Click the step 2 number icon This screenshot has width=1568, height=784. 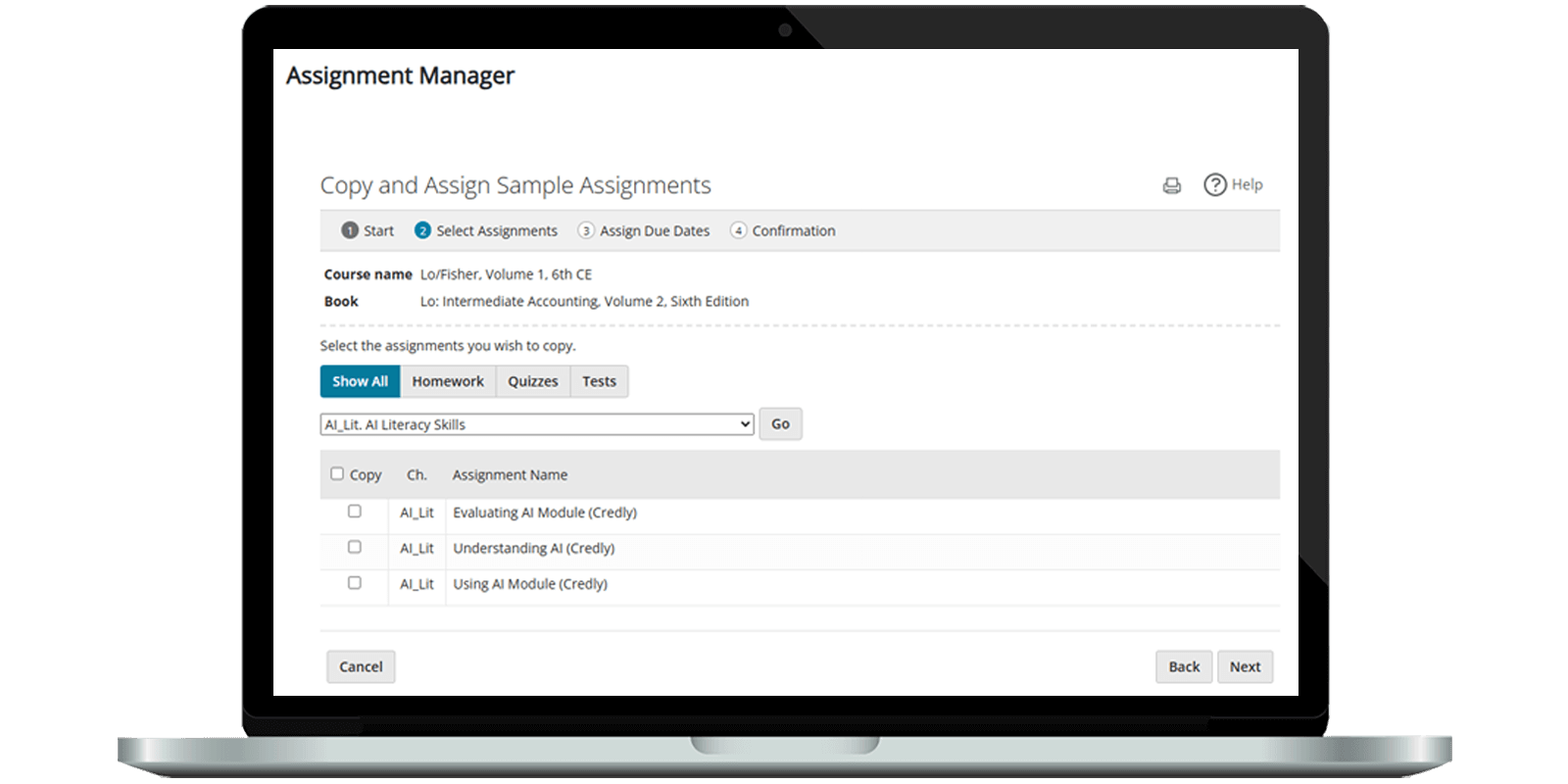422,230
